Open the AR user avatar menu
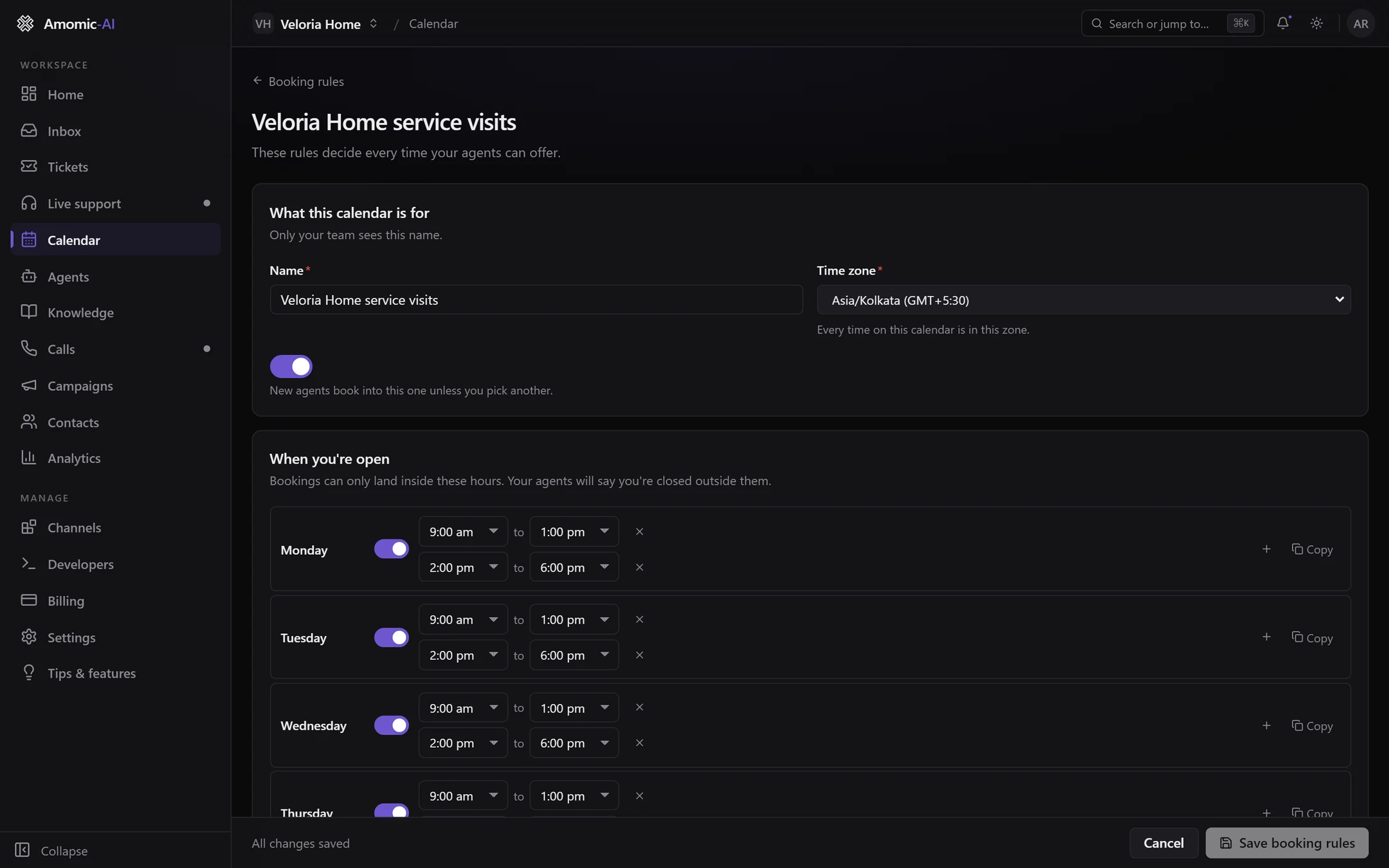The height and width of the screenshot is (868, 1389). [1361, 24]
